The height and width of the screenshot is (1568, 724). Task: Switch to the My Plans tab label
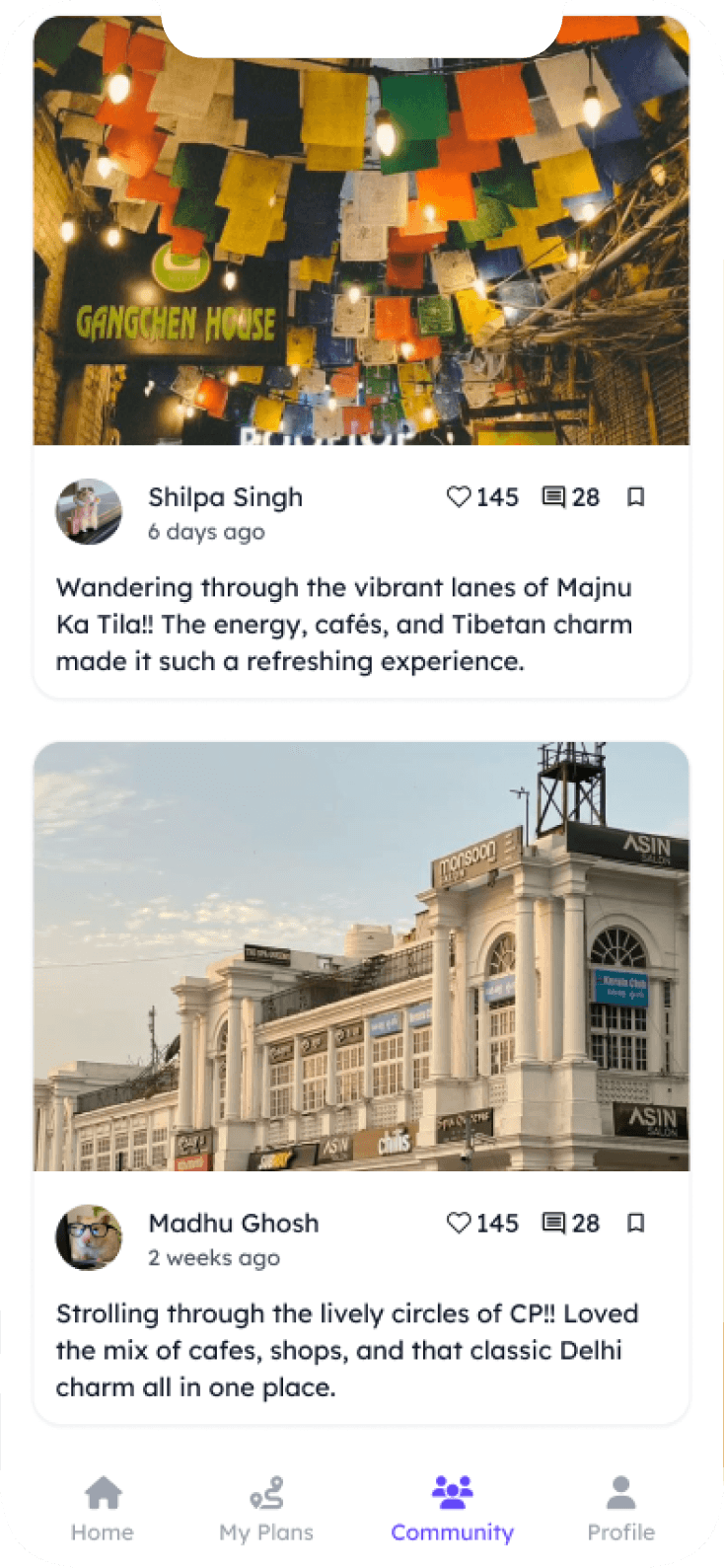[266, 1532]
